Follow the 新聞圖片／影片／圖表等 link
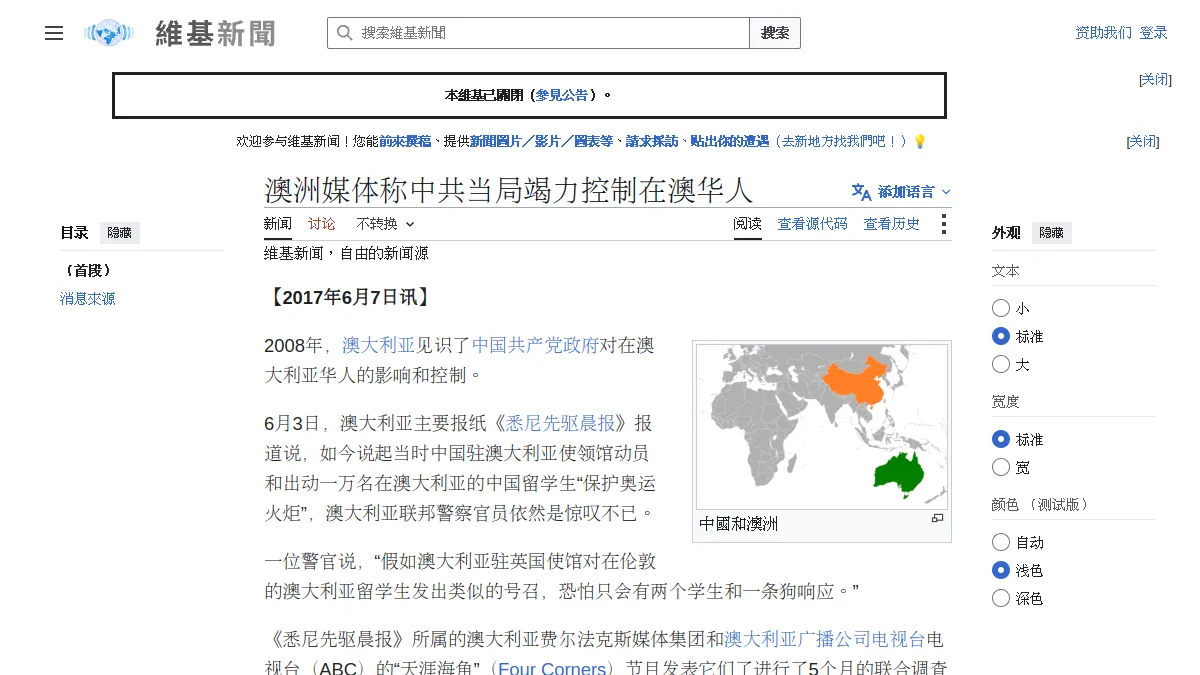This screenshot has height=675, width=1200. click(x=541, y=142)
